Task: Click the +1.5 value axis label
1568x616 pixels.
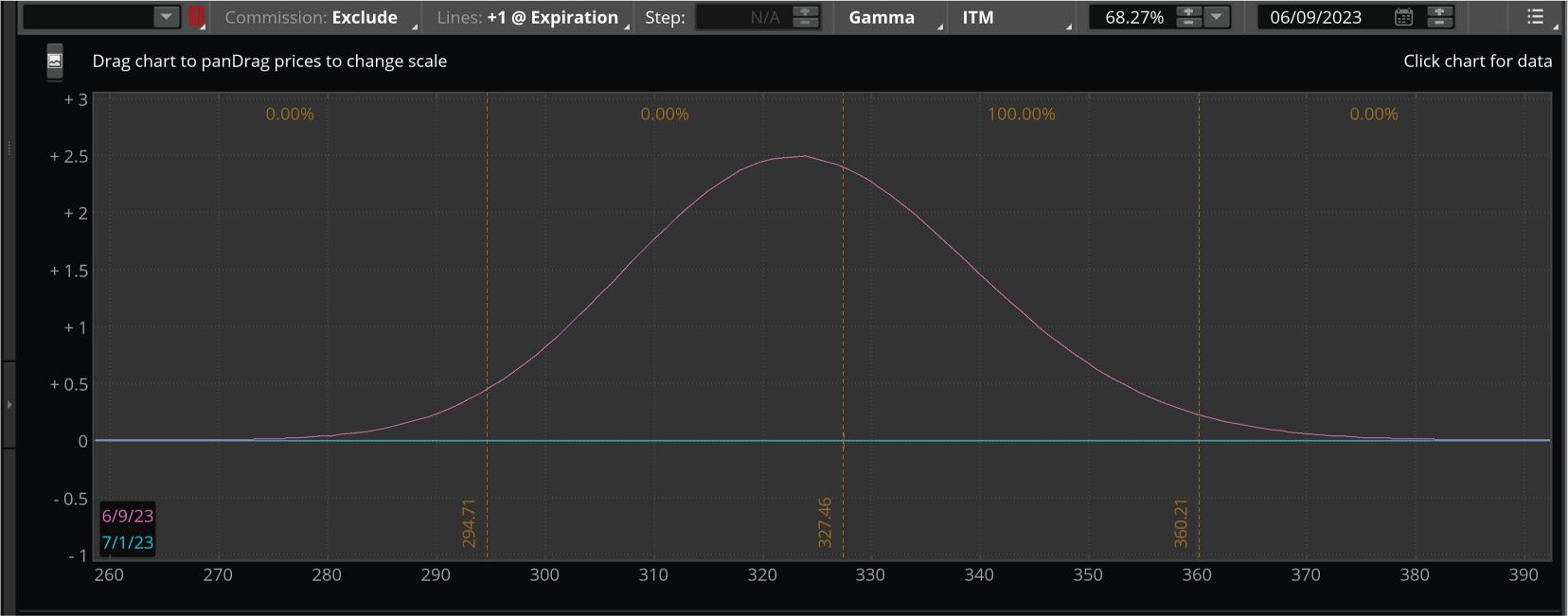Action: (x=69, y=271)
